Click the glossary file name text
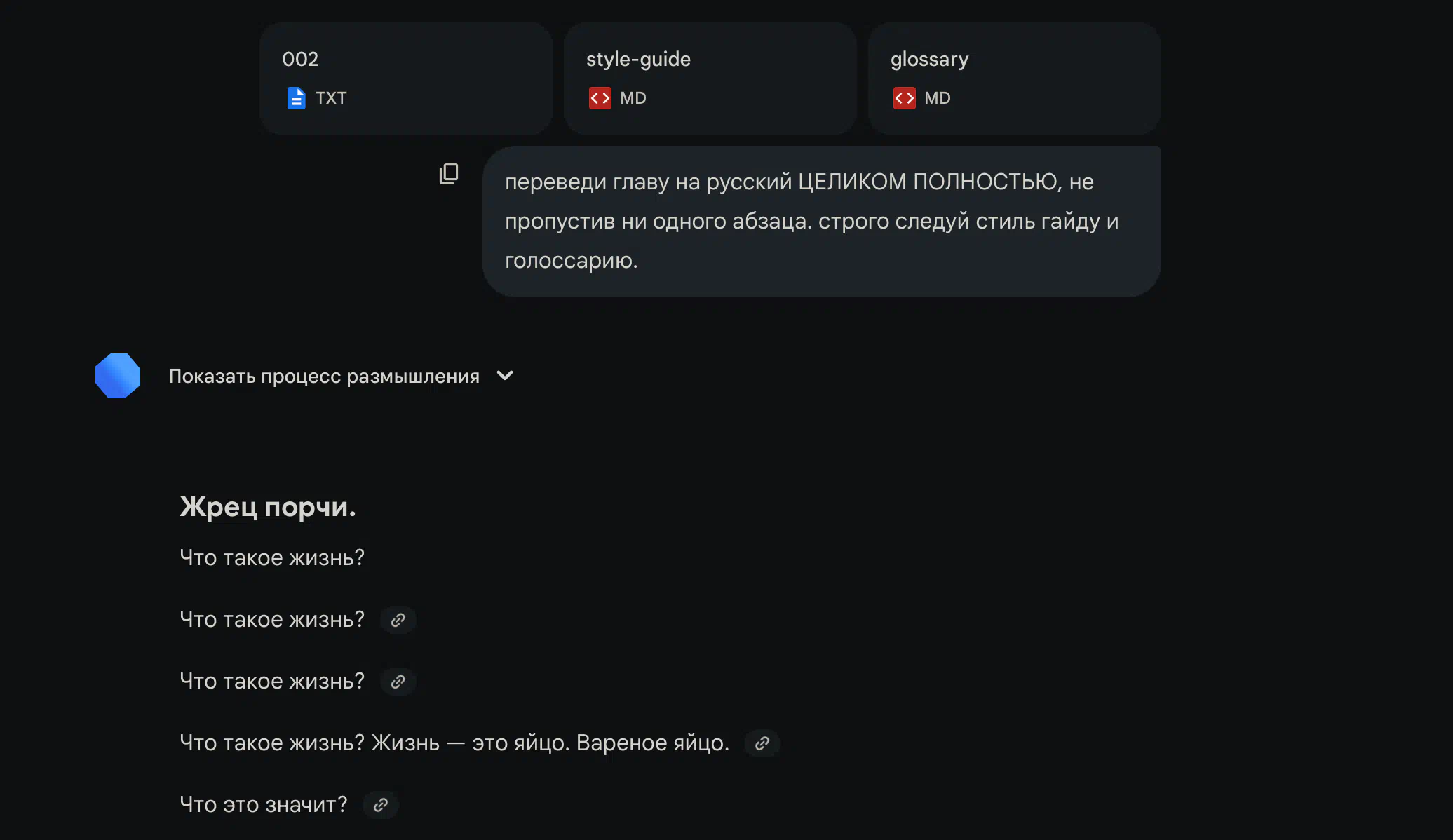Viewport: 1453px width, 840px height. [929, 59]
